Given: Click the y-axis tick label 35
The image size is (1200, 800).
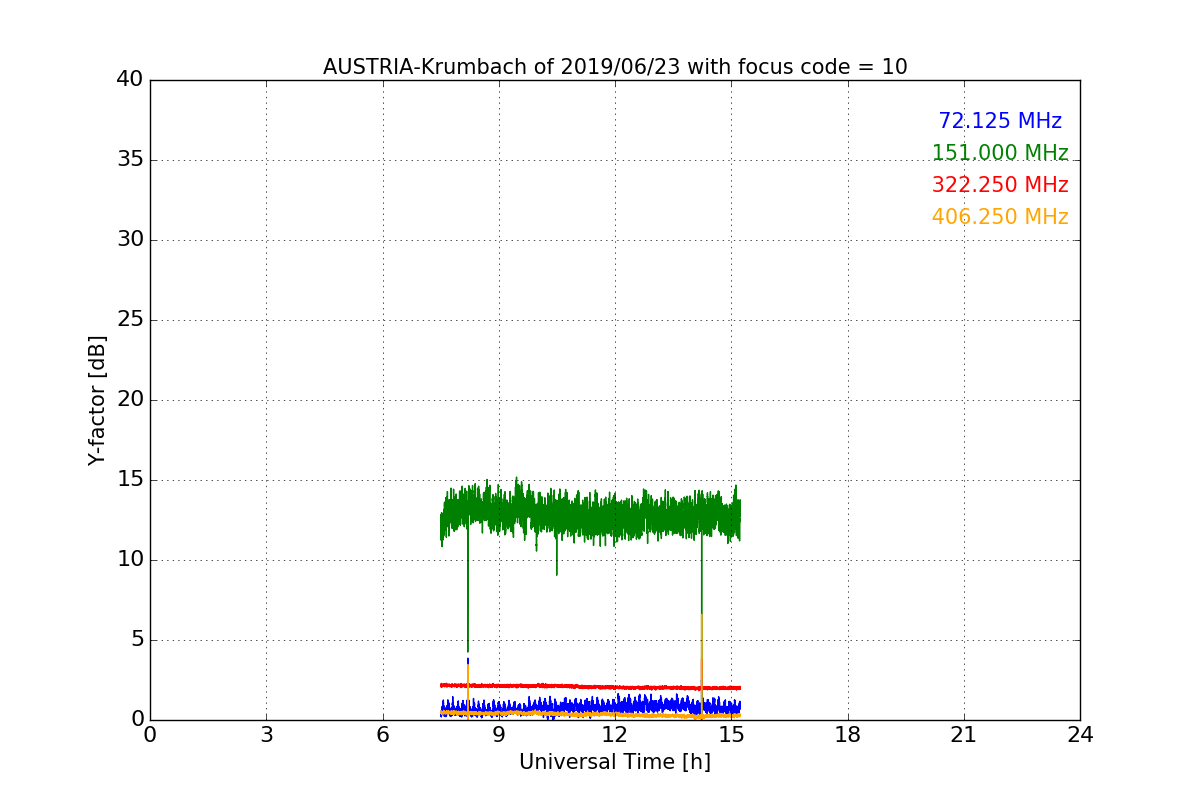Looking at the screenshot, I should [130, 160].
